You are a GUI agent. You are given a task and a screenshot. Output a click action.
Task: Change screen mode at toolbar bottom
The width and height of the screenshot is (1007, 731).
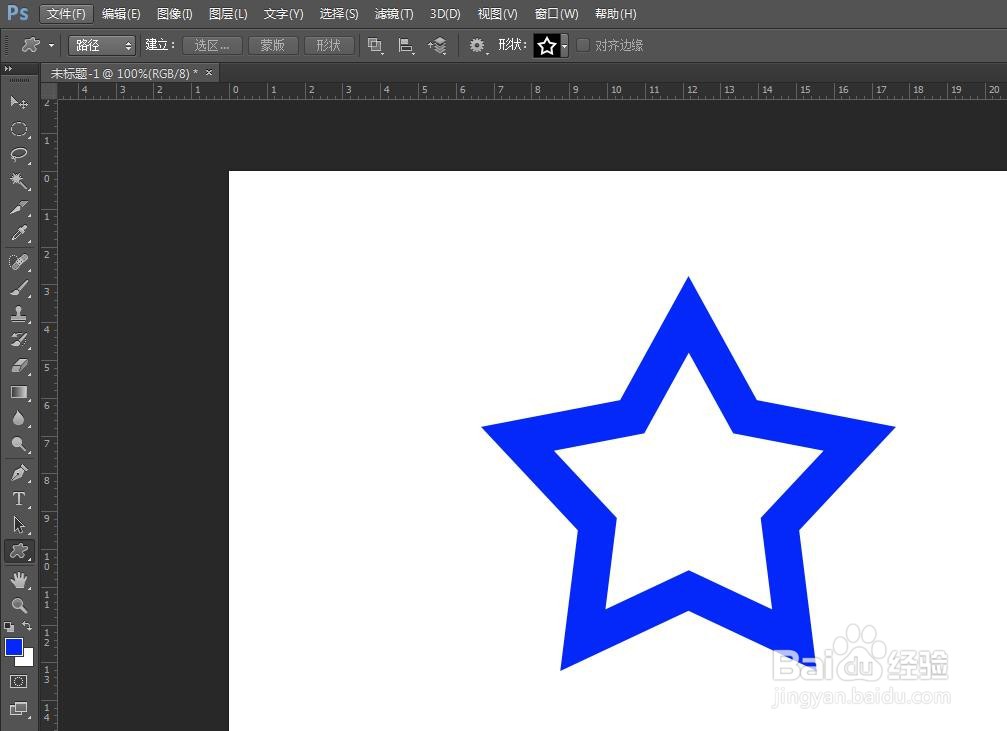(19, 709)
